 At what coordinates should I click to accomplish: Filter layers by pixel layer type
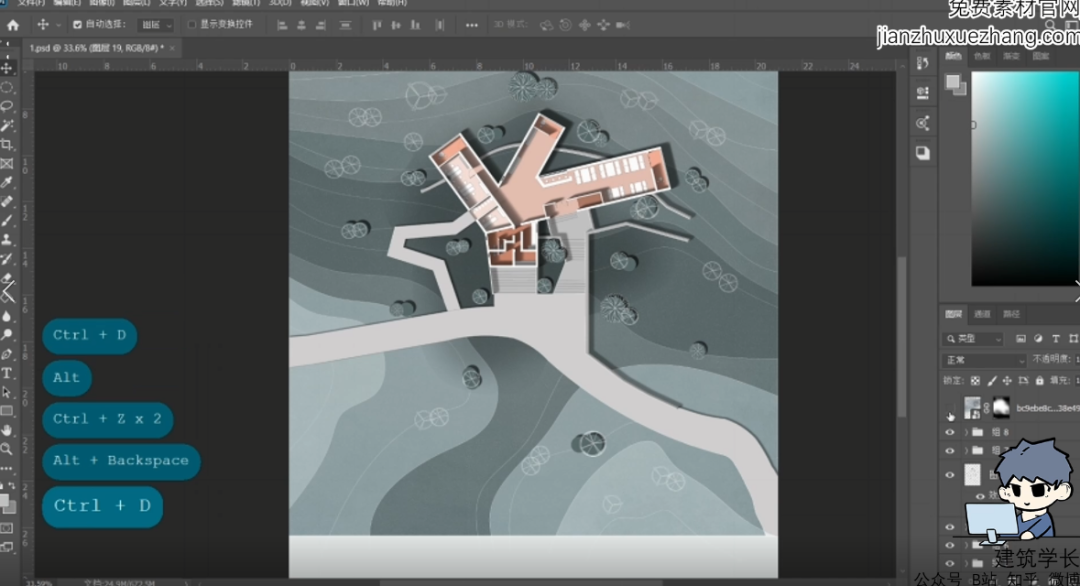coord(1021,339)
